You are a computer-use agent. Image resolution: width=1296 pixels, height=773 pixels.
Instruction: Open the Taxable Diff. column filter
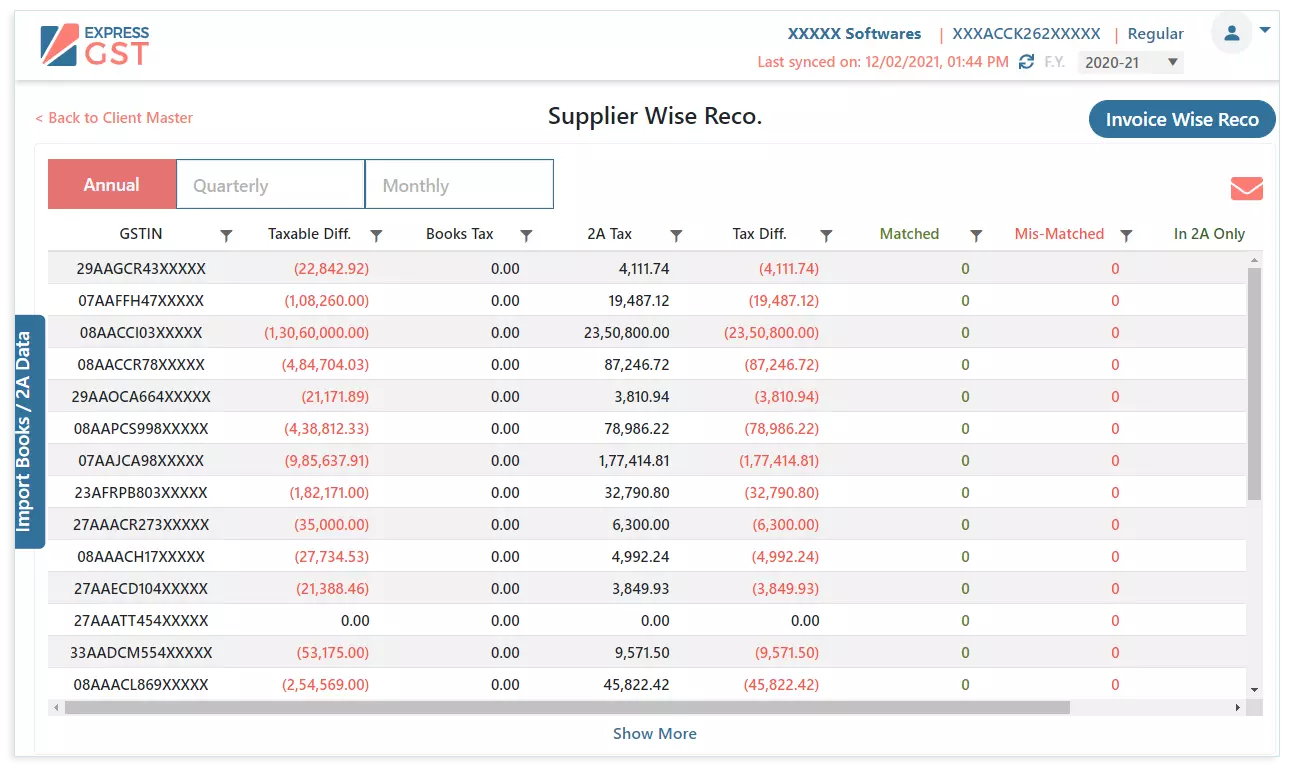pos(376,234)
